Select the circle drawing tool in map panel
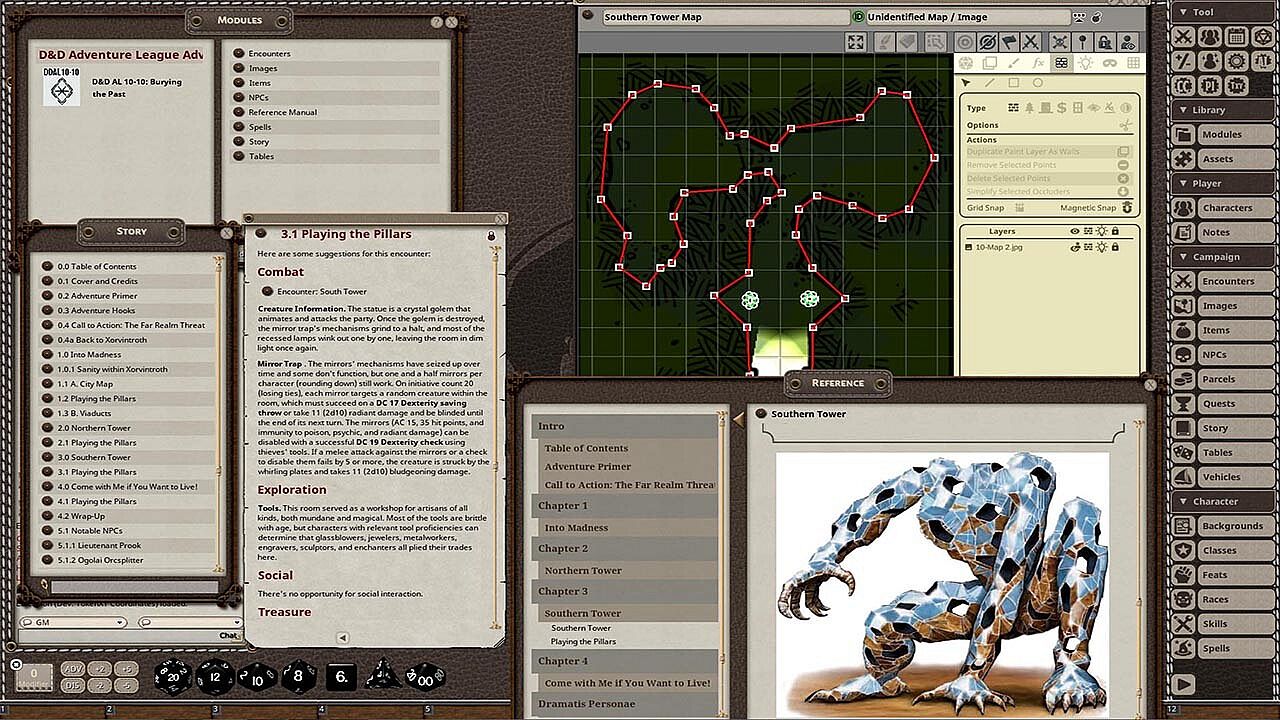This screenshot has height=720, width=1280. pos(1038,83)
